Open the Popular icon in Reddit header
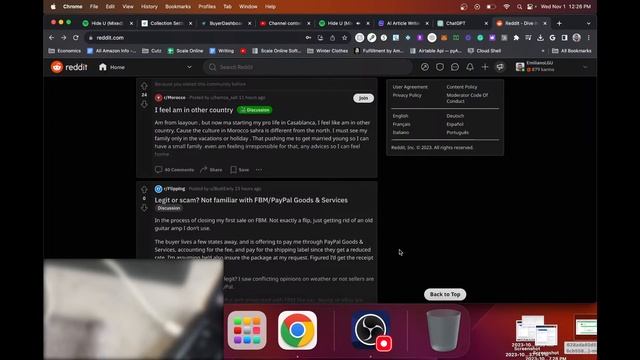Screen dimensions: 640x360 coord(424,67)
